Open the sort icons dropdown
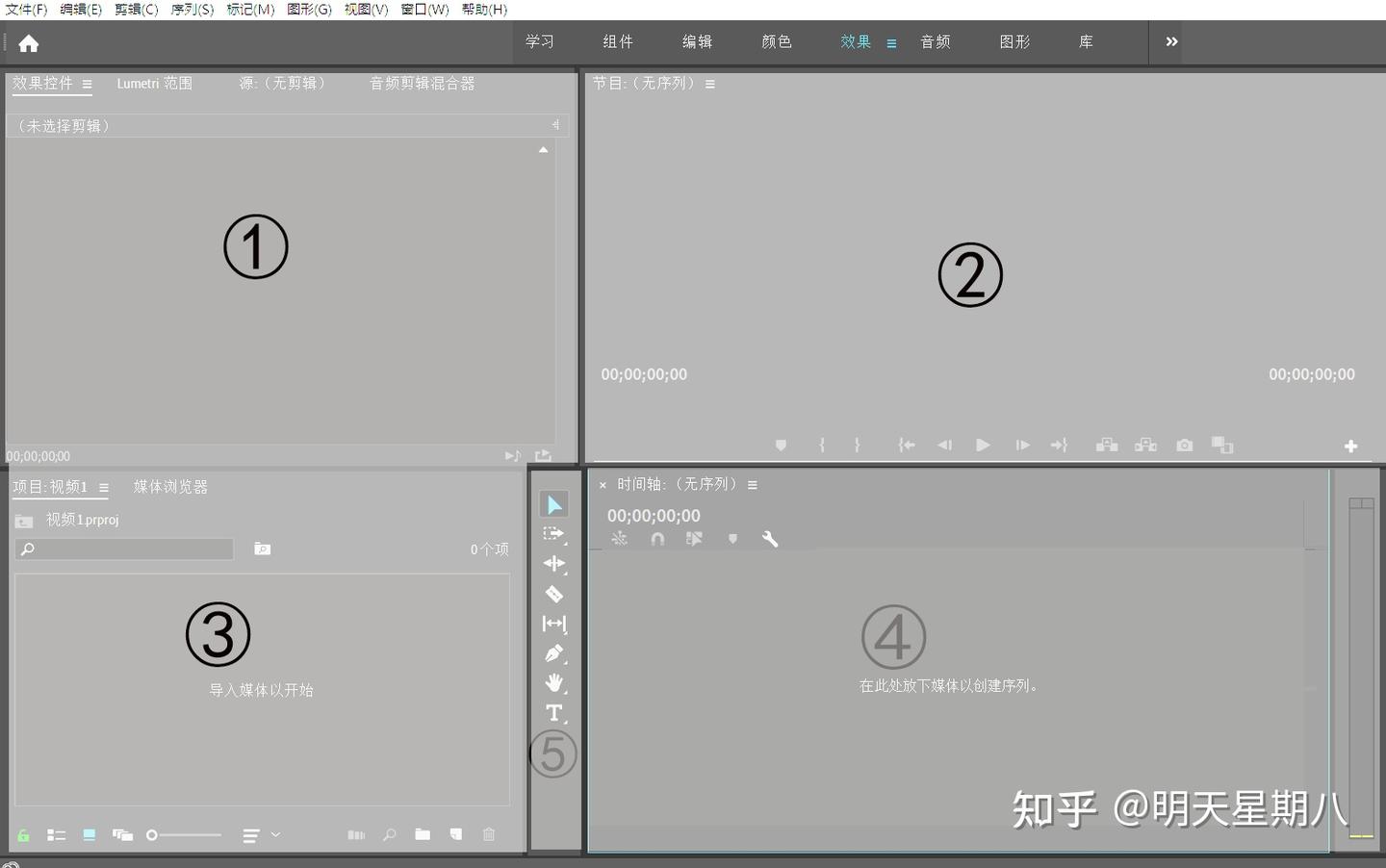Image resolution: width=1386 pixels, height=868 pixels. [x=261, y=835]
